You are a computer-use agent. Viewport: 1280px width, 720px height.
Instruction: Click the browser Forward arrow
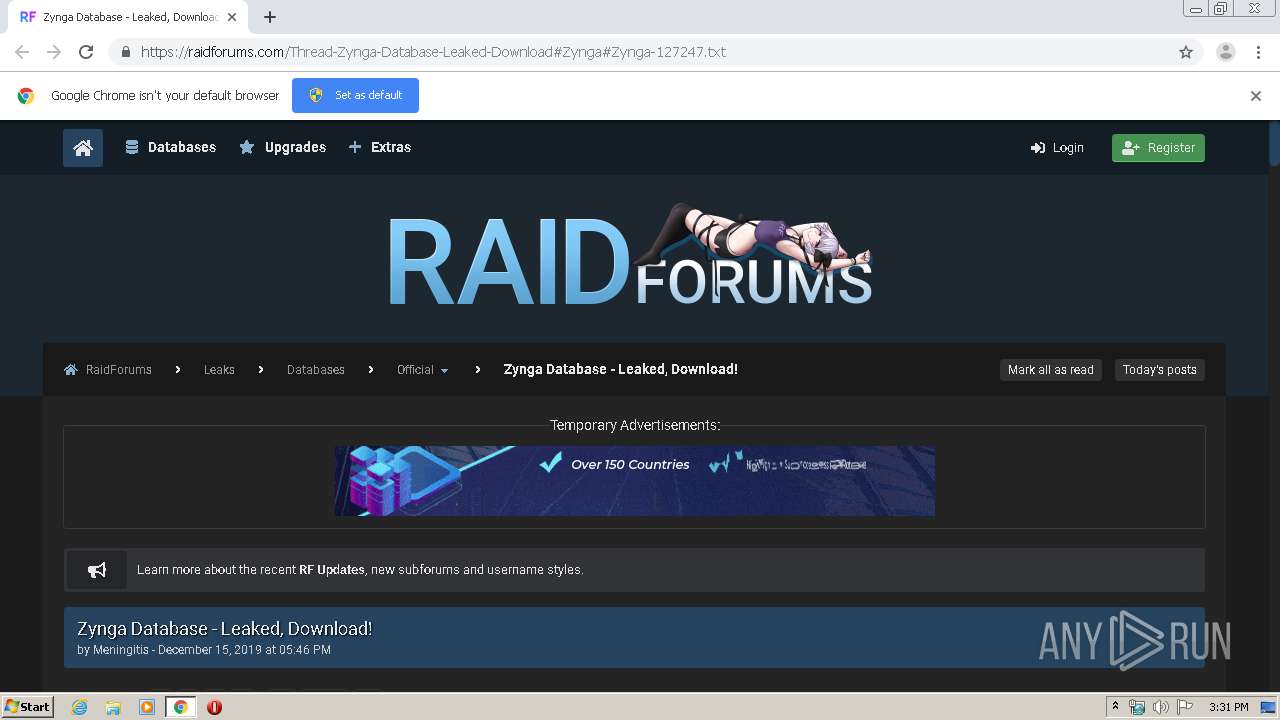coord(54,52)
